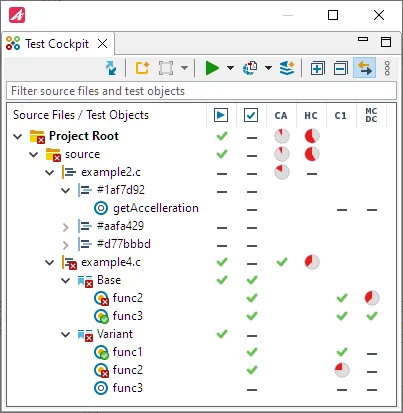This screenshot has width=403, height=413.
Task: Toggle the link-with-editor arrows icon
Action: pos(364,68)
